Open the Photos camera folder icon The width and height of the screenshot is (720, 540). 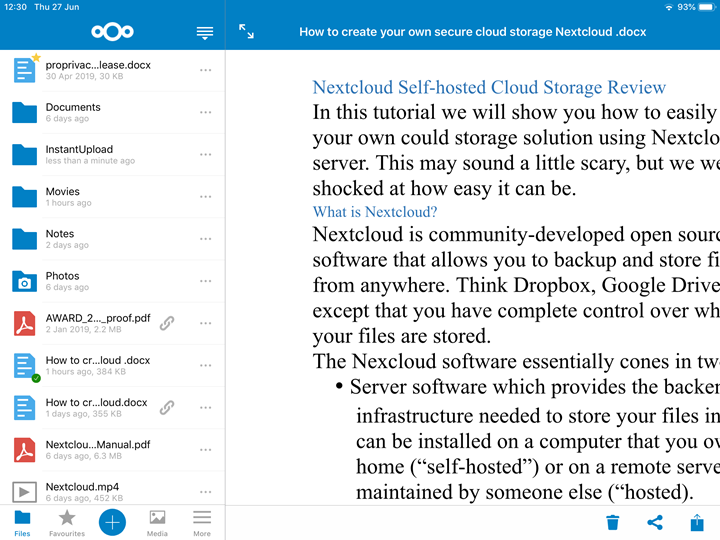point(24,281)
